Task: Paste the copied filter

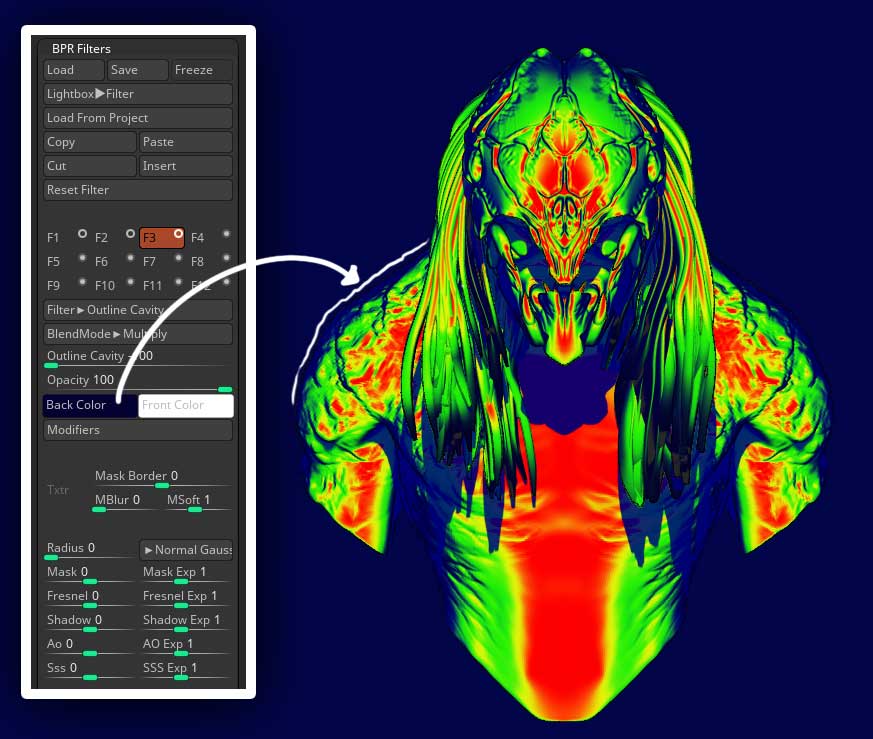Action: [185, 142]
